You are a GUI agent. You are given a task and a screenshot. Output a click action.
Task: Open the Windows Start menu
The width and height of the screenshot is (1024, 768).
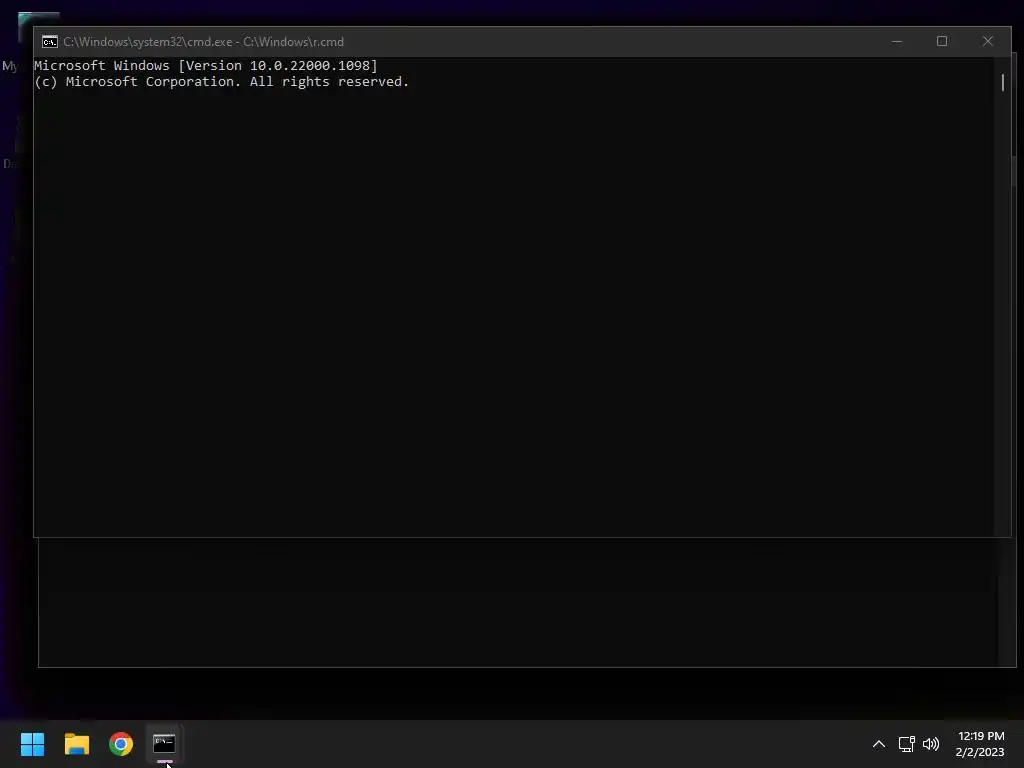tap(33, 744)
